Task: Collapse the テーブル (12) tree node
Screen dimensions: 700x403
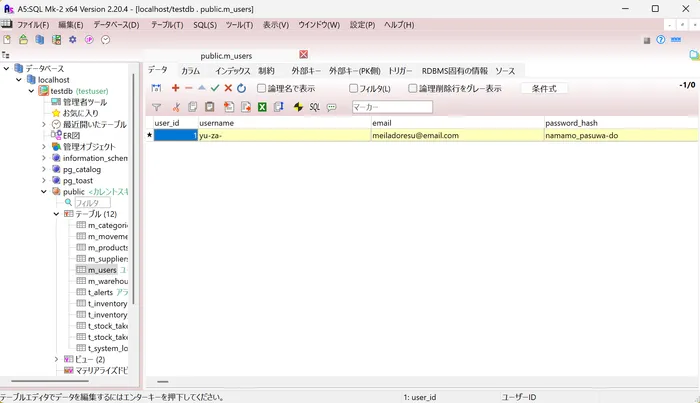Action: (x=56, y=214)
